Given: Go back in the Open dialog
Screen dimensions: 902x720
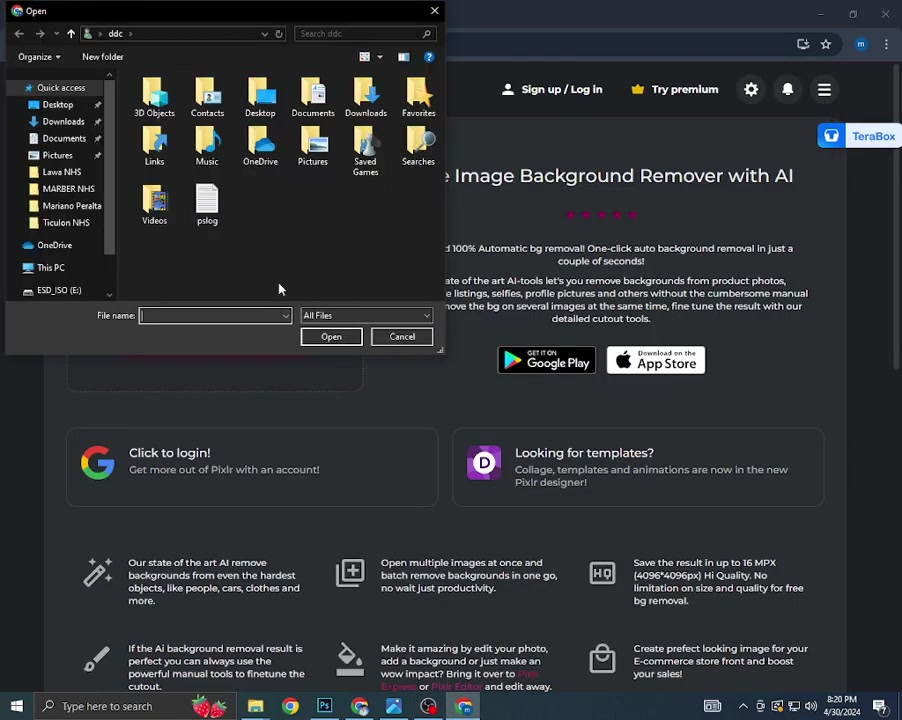Looking at the screenshot, I should pyautogui.click(x=19, y=34).
